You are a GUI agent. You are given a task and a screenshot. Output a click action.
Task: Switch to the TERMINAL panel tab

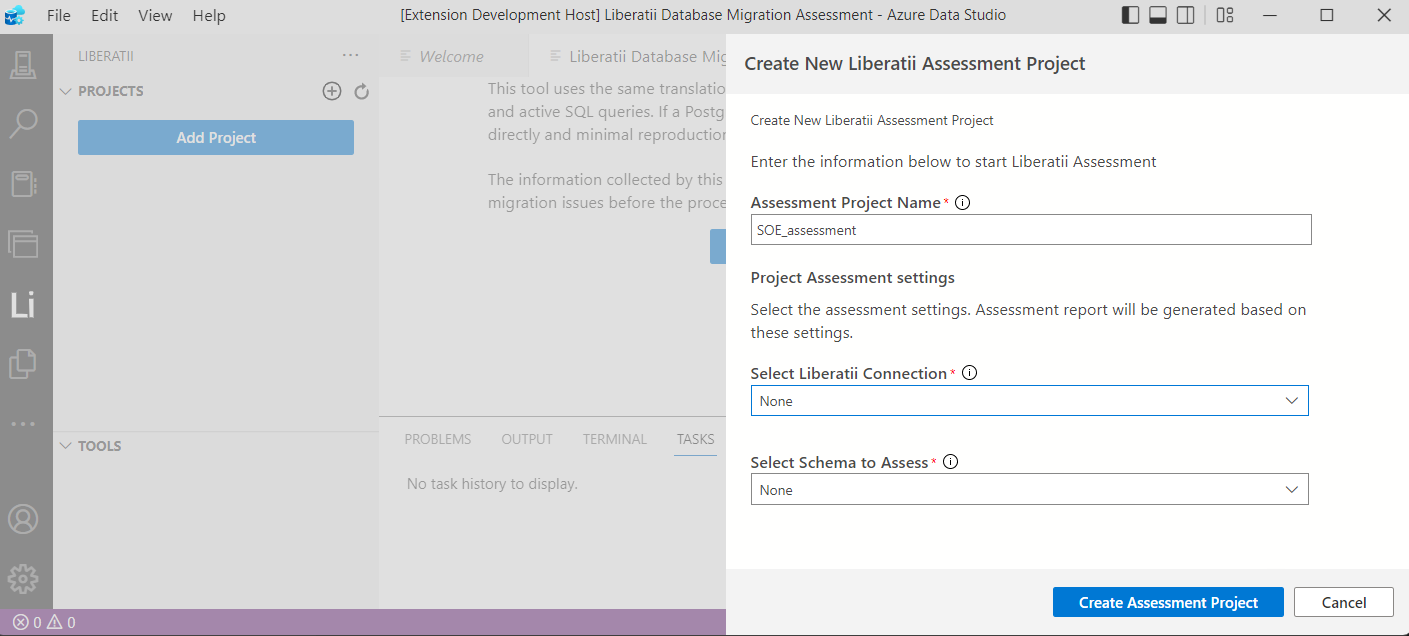pos(615,439)
